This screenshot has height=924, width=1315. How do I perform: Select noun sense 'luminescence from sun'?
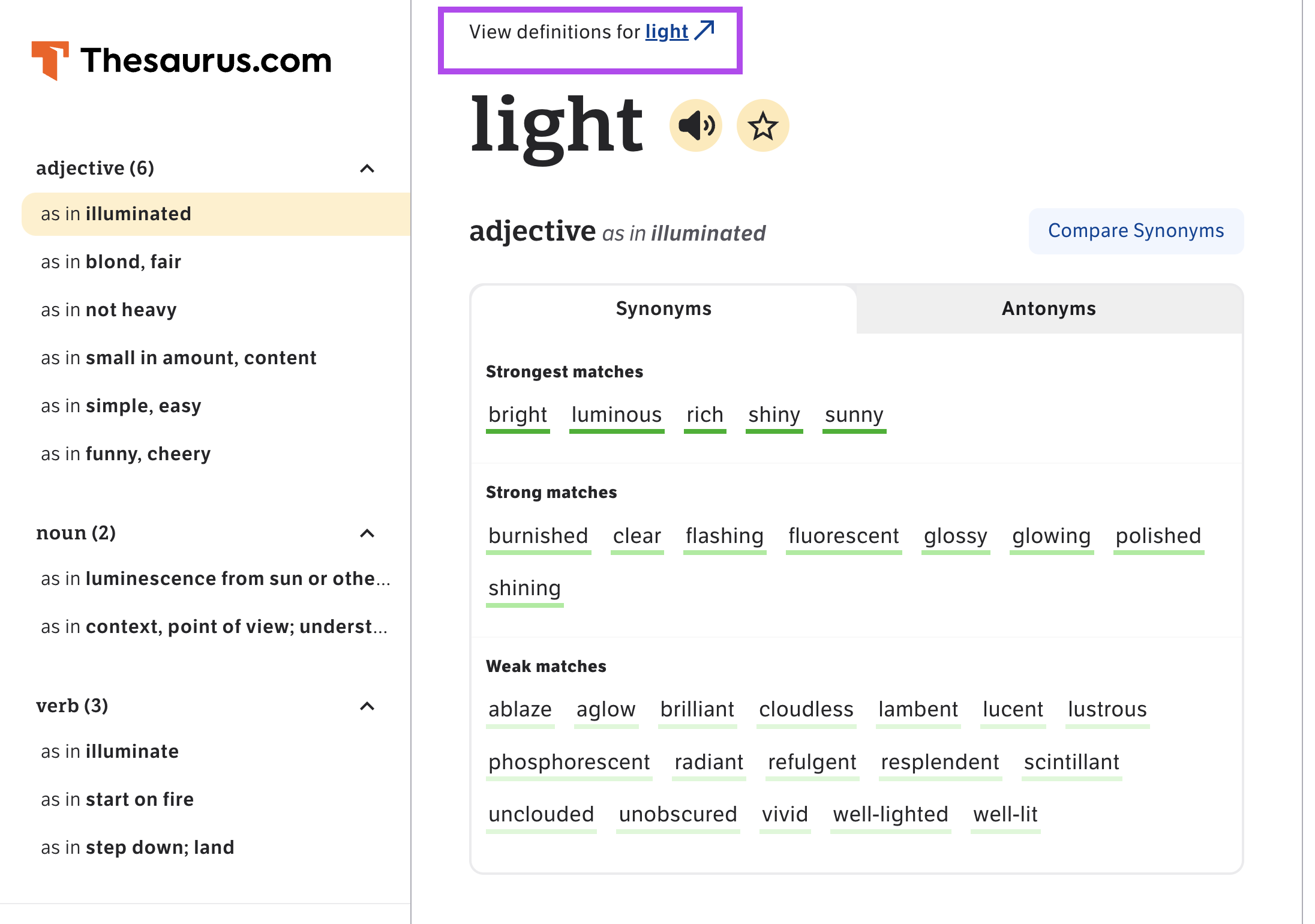(216, 579)
